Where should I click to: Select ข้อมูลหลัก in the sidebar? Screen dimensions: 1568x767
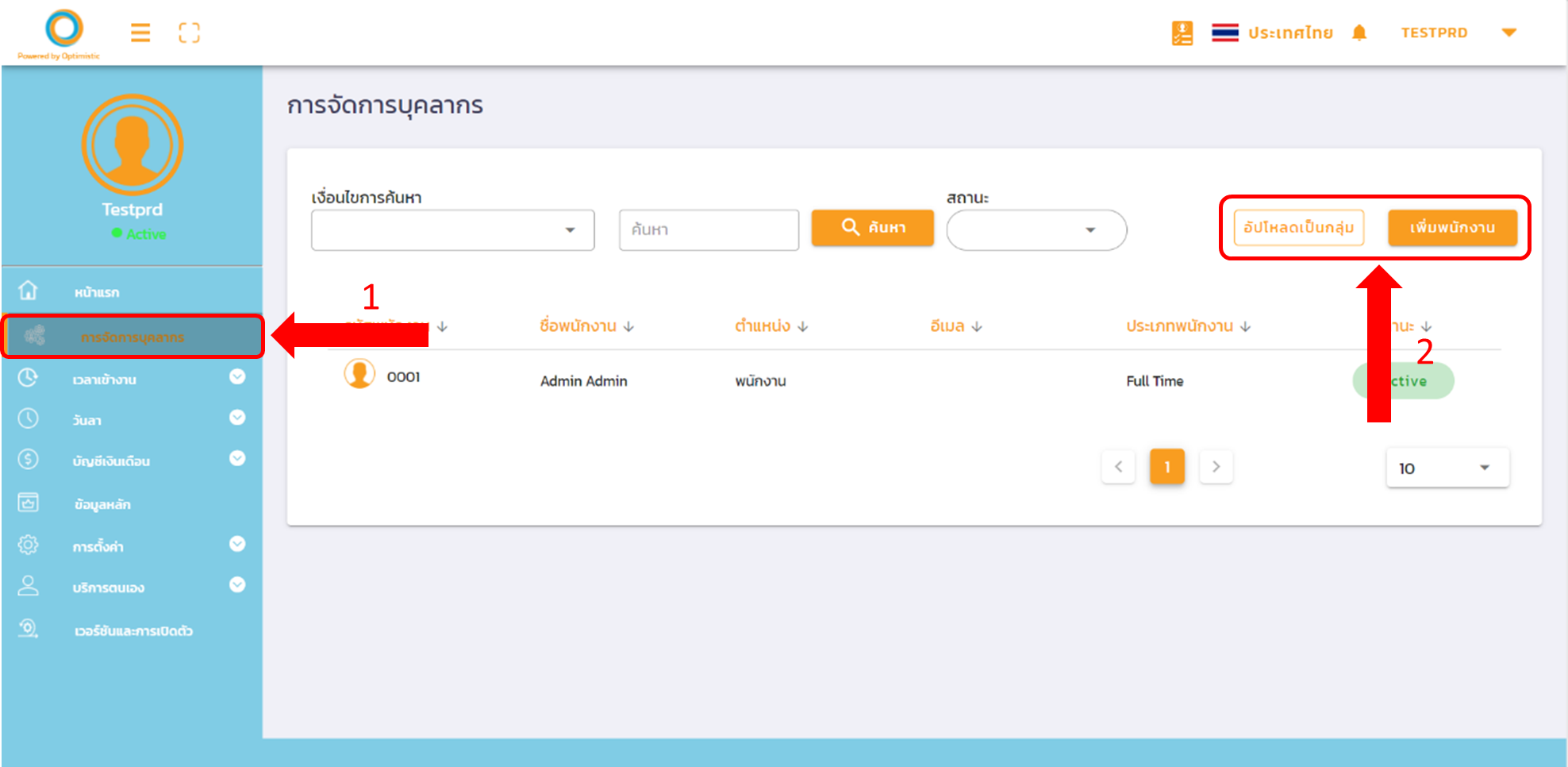(x=102, y=504)
